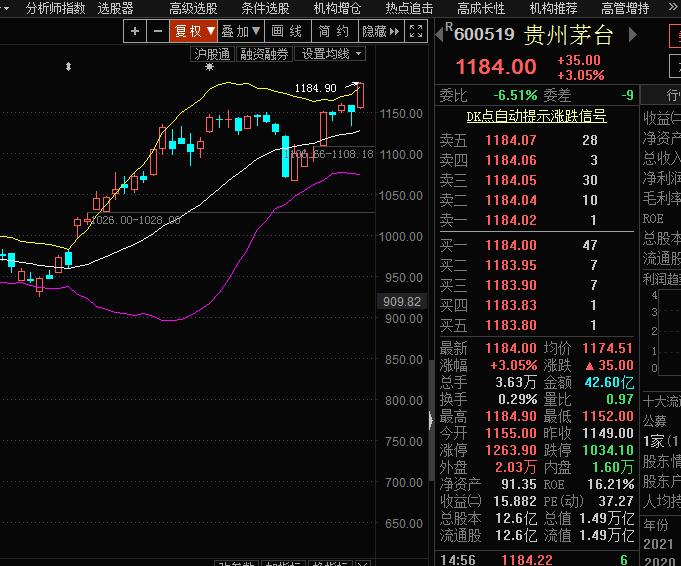Image resolution: width=681 pixels, height=566 pixels.
Task: Go to previous stock arrow
Action: pyautogui.click(x=439, y=35)
